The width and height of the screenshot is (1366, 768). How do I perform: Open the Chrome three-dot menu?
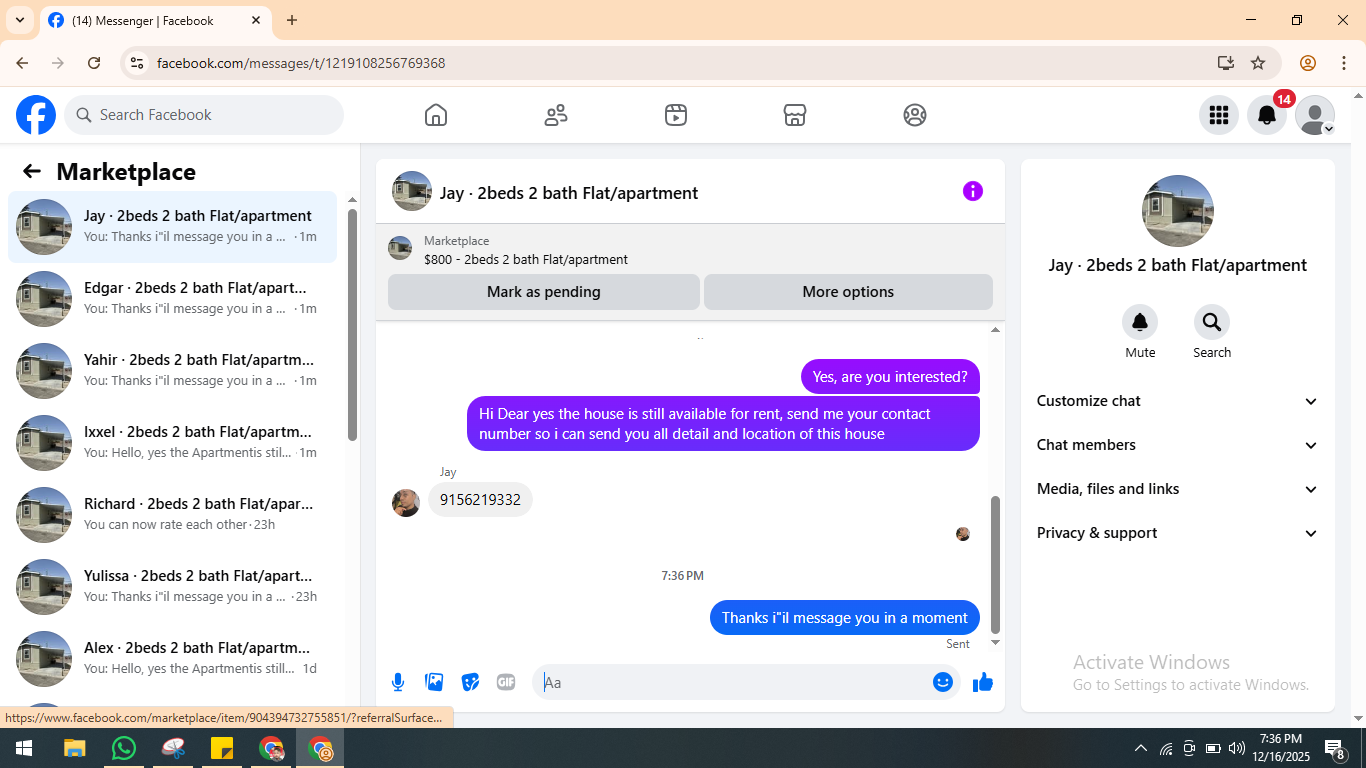tap(1344, 63)
